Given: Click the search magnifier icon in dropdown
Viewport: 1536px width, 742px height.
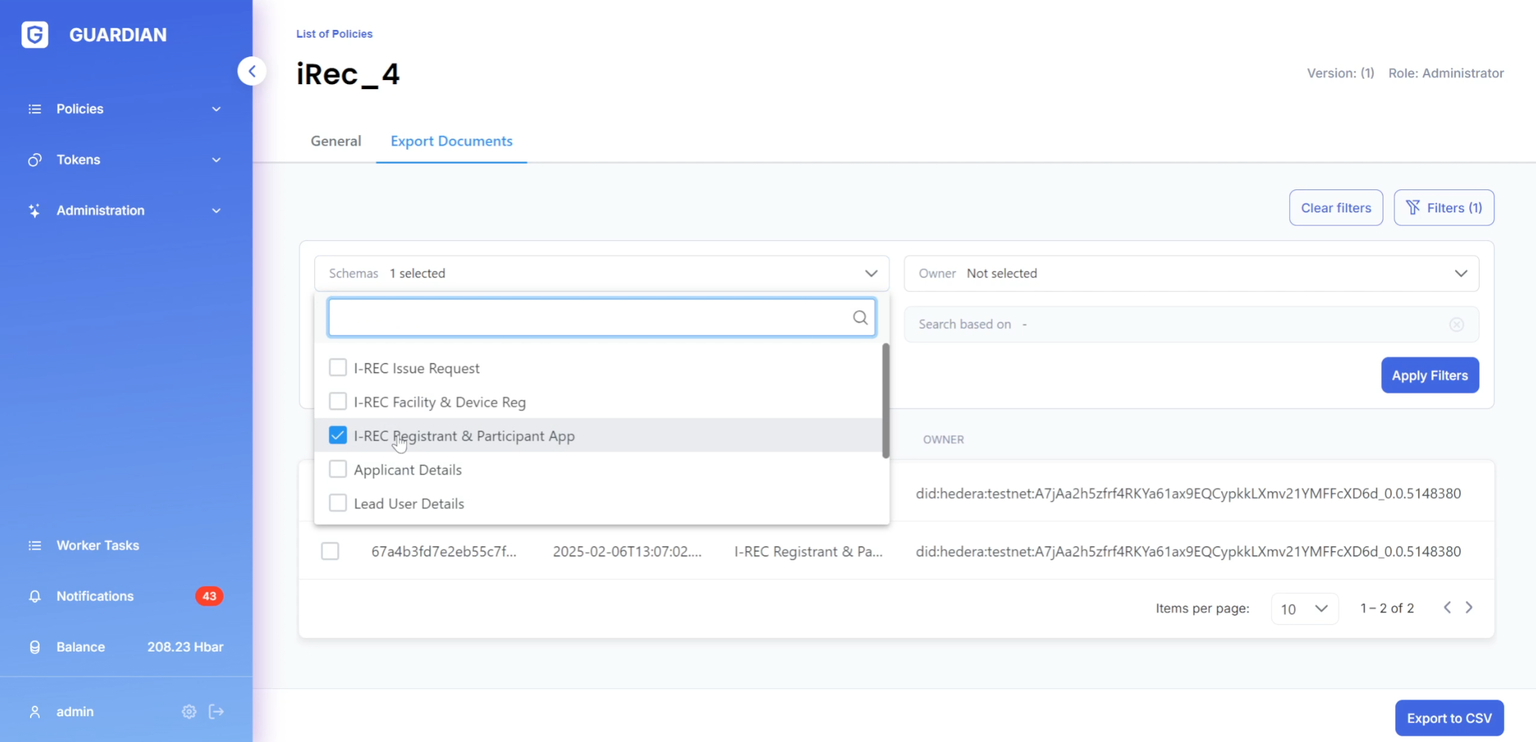Looking at the screenshot, I should 860,318.
